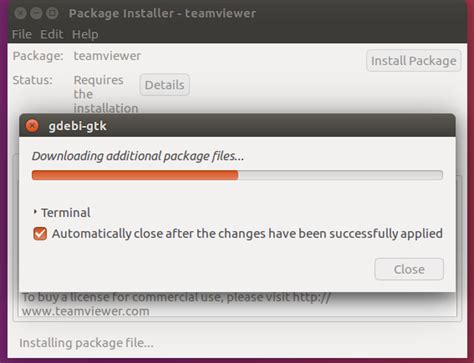Click the unfilled part of progress bar
The height and width of the screenshot is (363, 474).
point(340,175)
